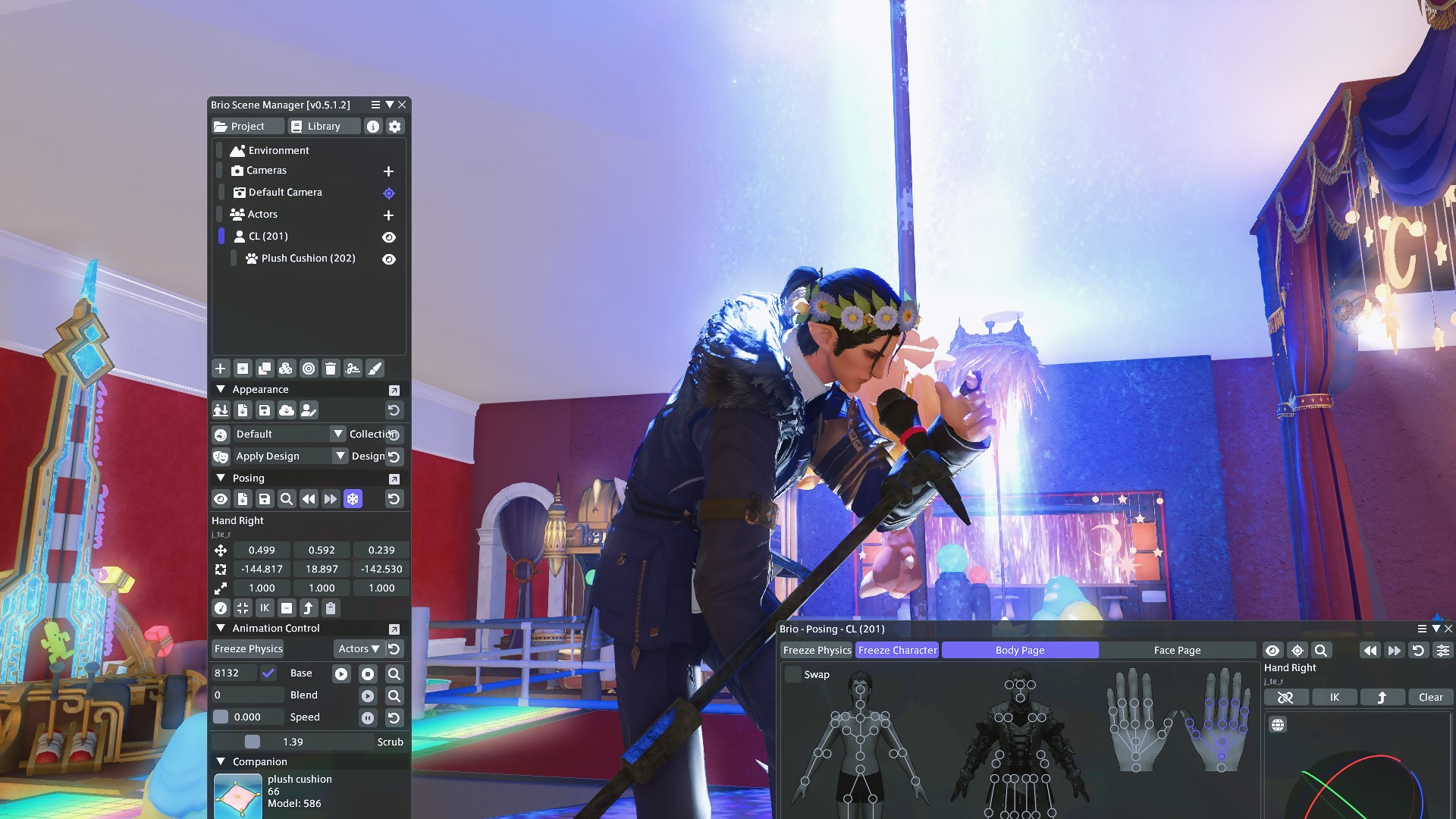Toggle the checkmark beside 8132 animation ID
Viewport: 1456px width, 819px height.
pyautogui.click(x=268, y=673)
